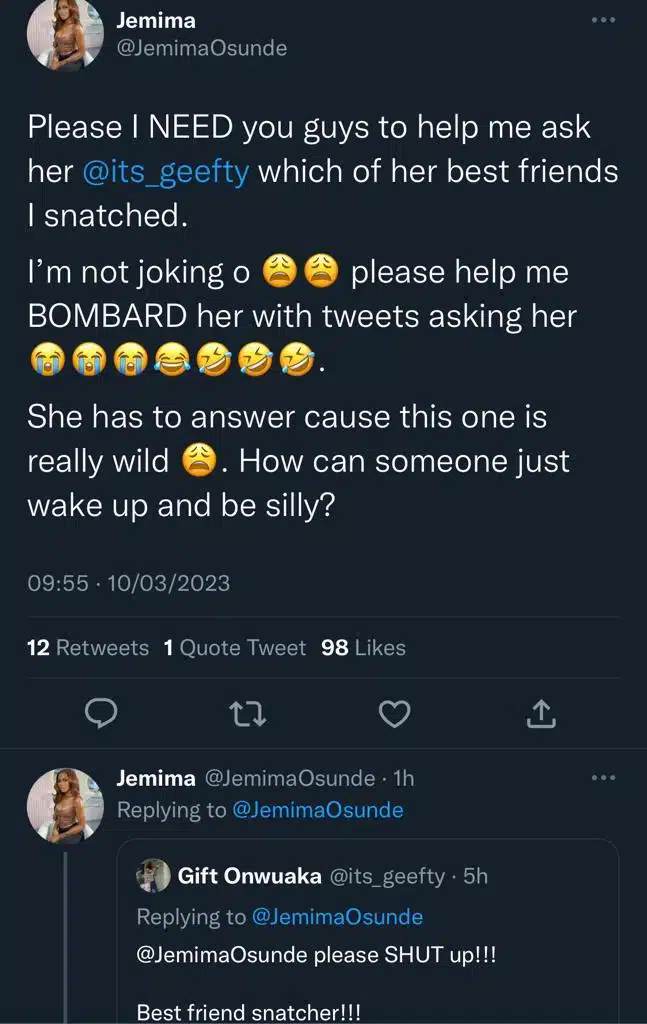Reply to Jemima's main tweet
Viewport: 647px width, 1024px height.
(x=97, y=713)
